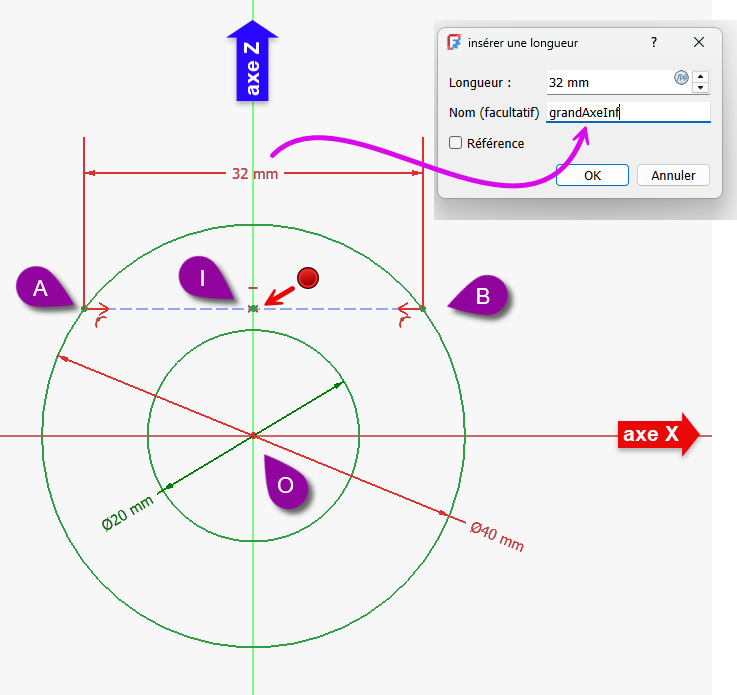Image resolution: width=737 pixels, height=695 pixels.
Task: Decrease Longueur with the down stepper
Action: click(x=700, y=87)
